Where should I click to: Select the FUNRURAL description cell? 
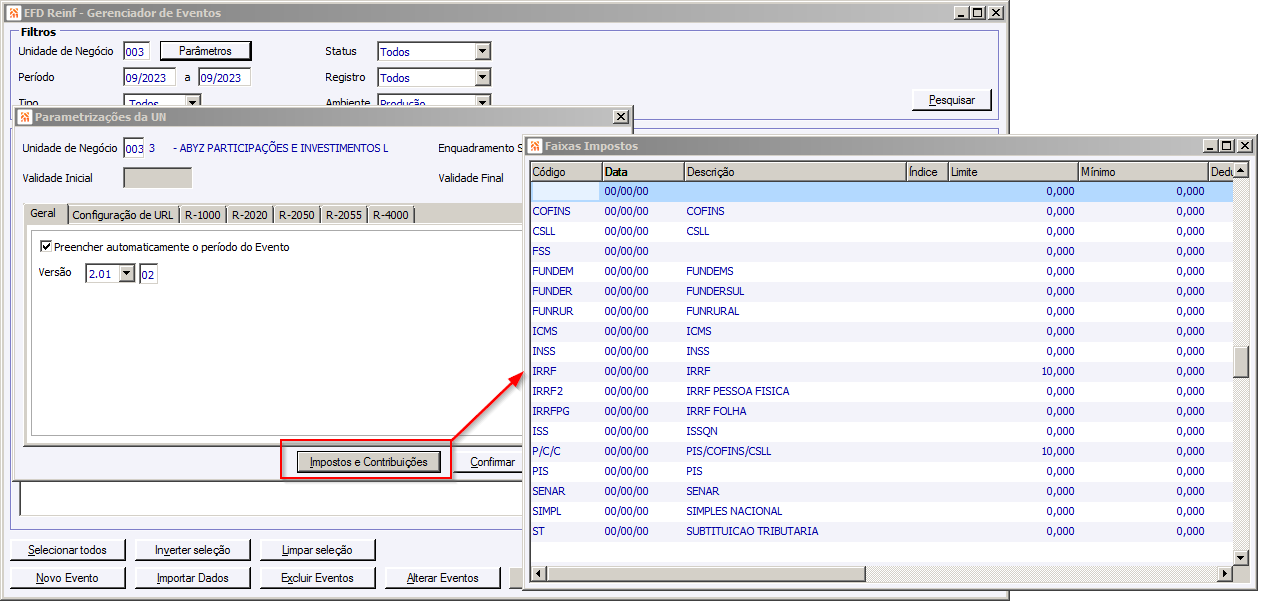tap(713, 311)
